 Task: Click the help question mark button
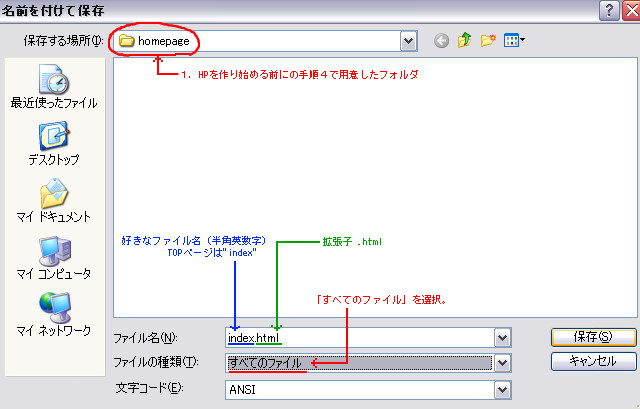coord(609,10)
